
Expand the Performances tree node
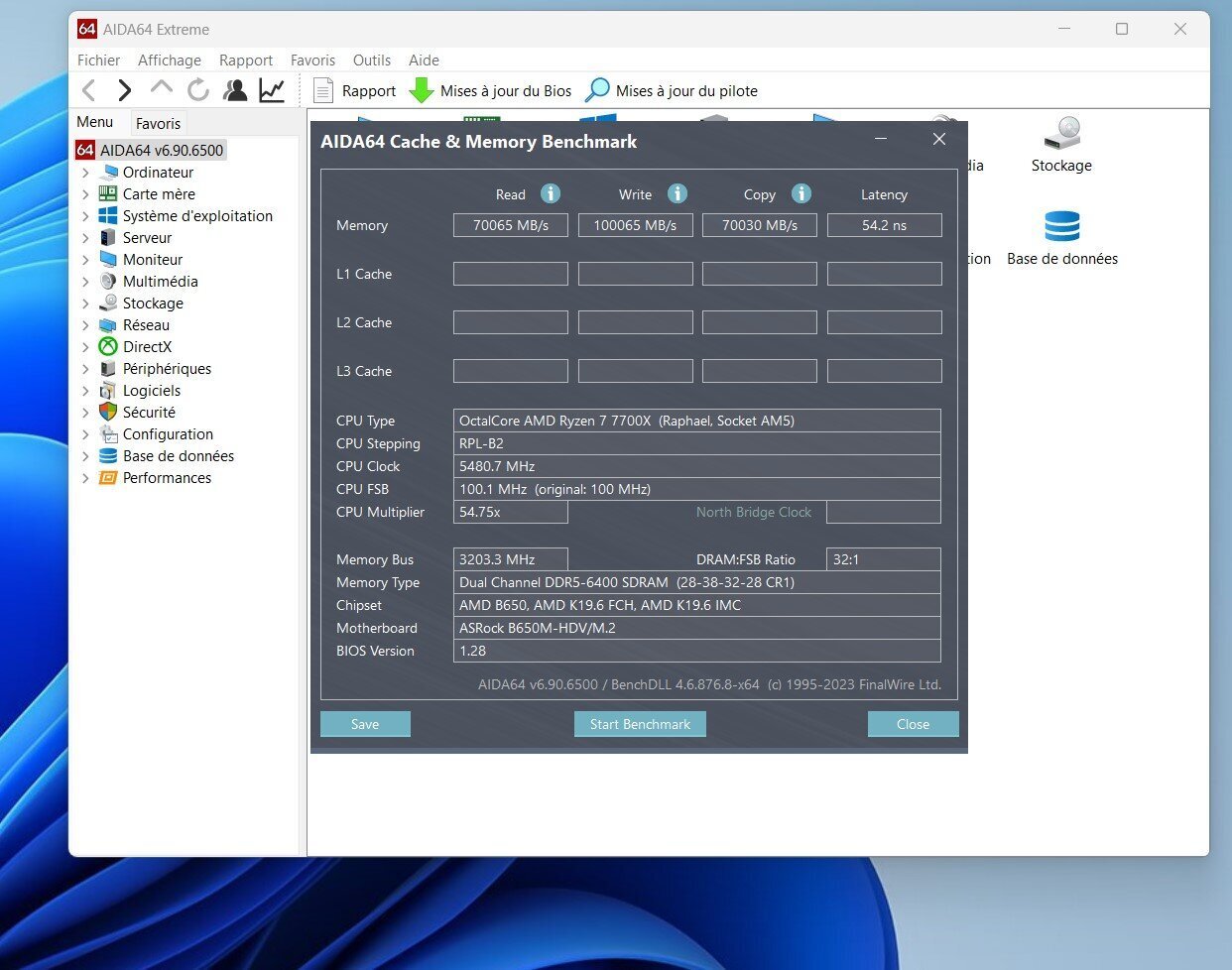click(x=85, y=478)
